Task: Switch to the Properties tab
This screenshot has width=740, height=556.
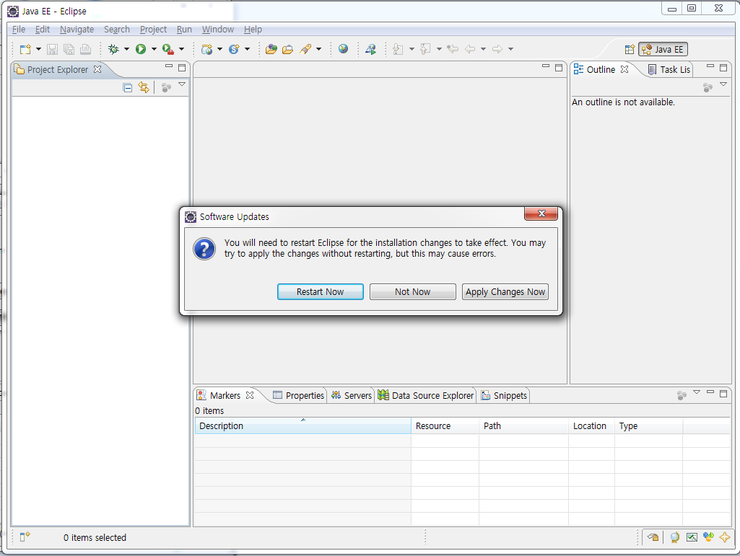Action: tap(299, 395)
